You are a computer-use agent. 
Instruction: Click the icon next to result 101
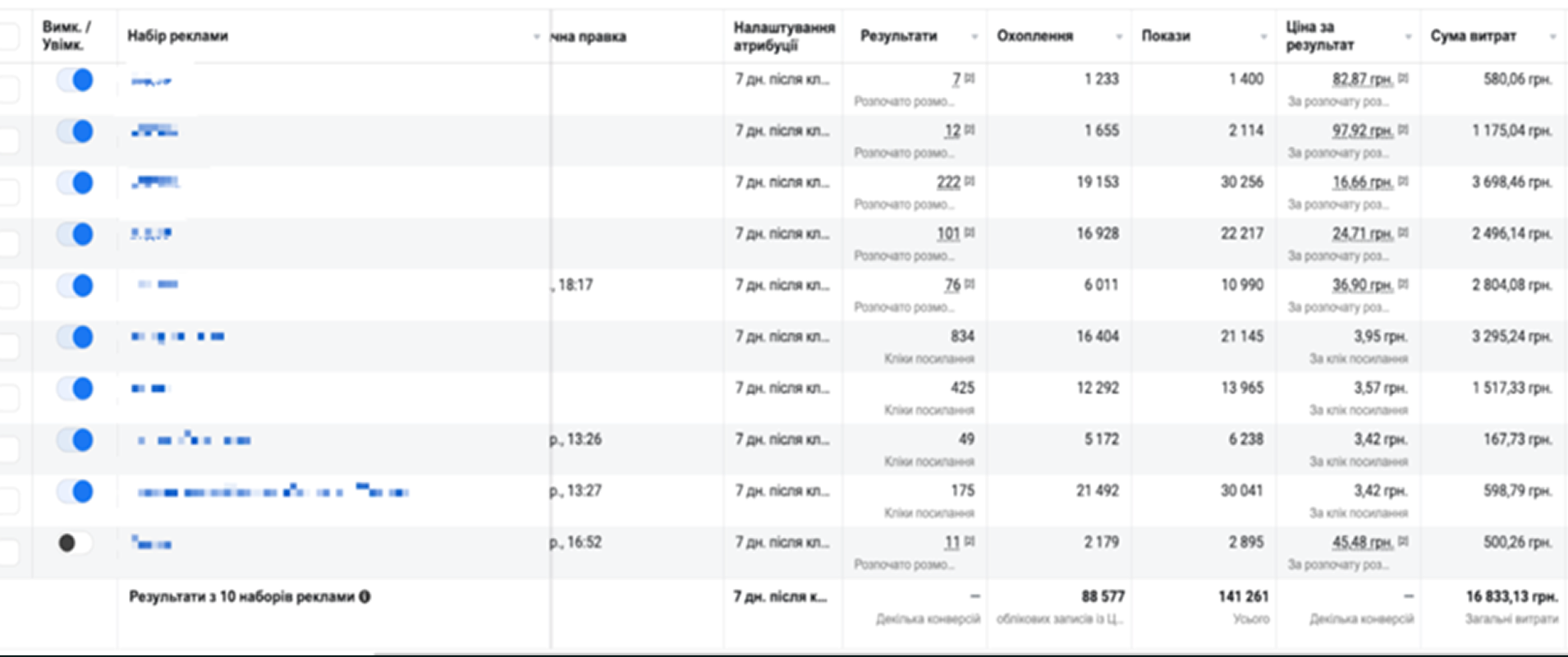tap(970, 233)
